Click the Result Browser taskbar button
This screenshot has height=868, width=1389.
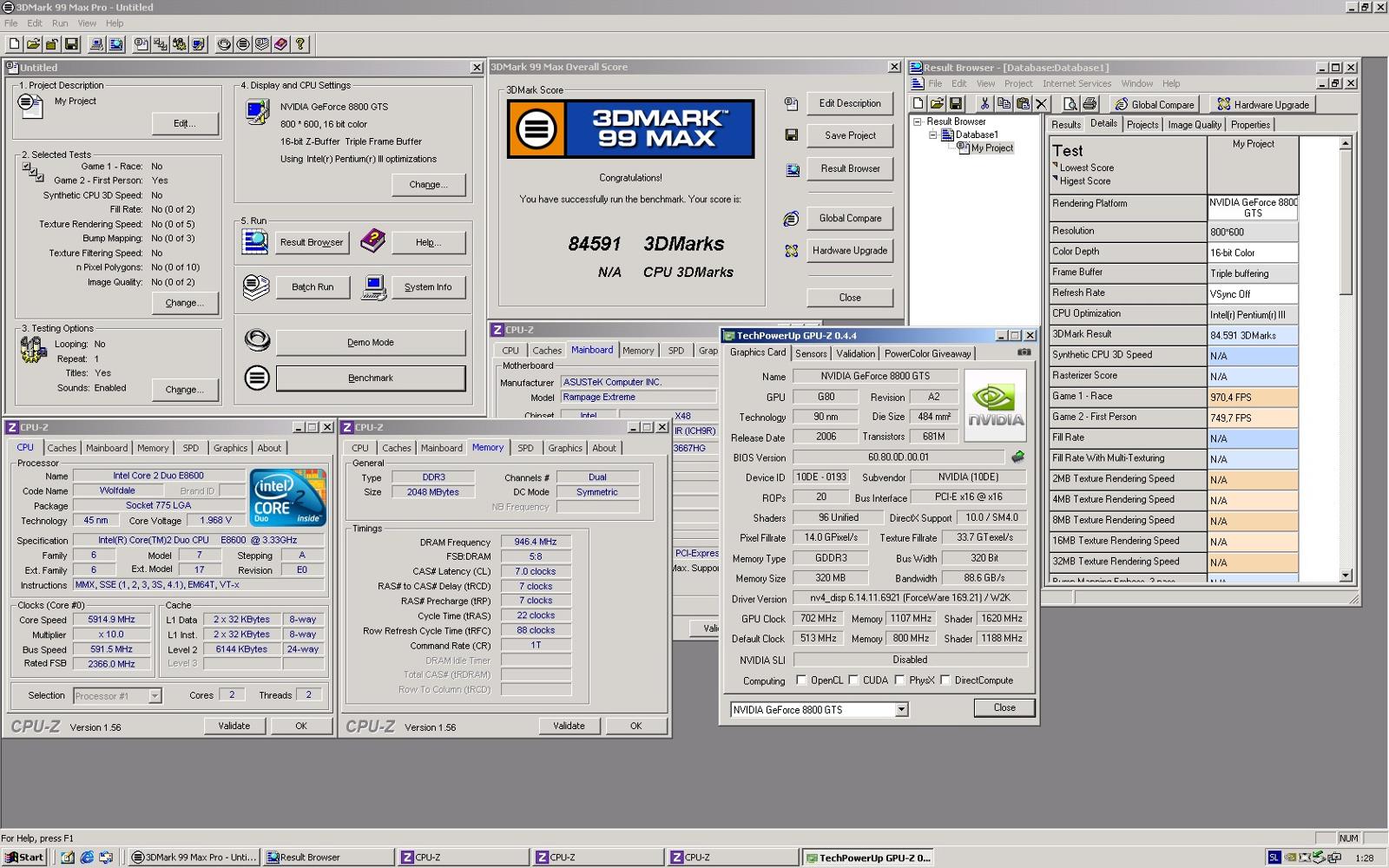328,858
